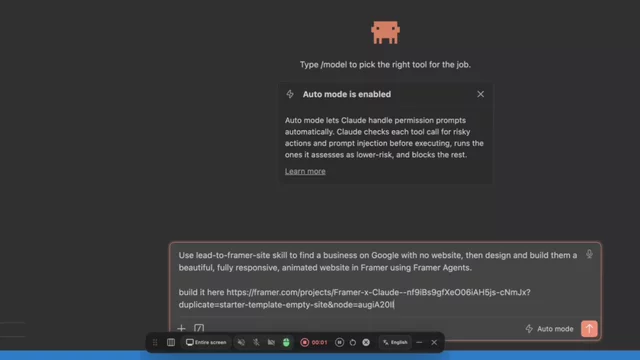640x360 pixels.
Task: Start voice dictation with the microphone icon
Action: pos(589,254)
